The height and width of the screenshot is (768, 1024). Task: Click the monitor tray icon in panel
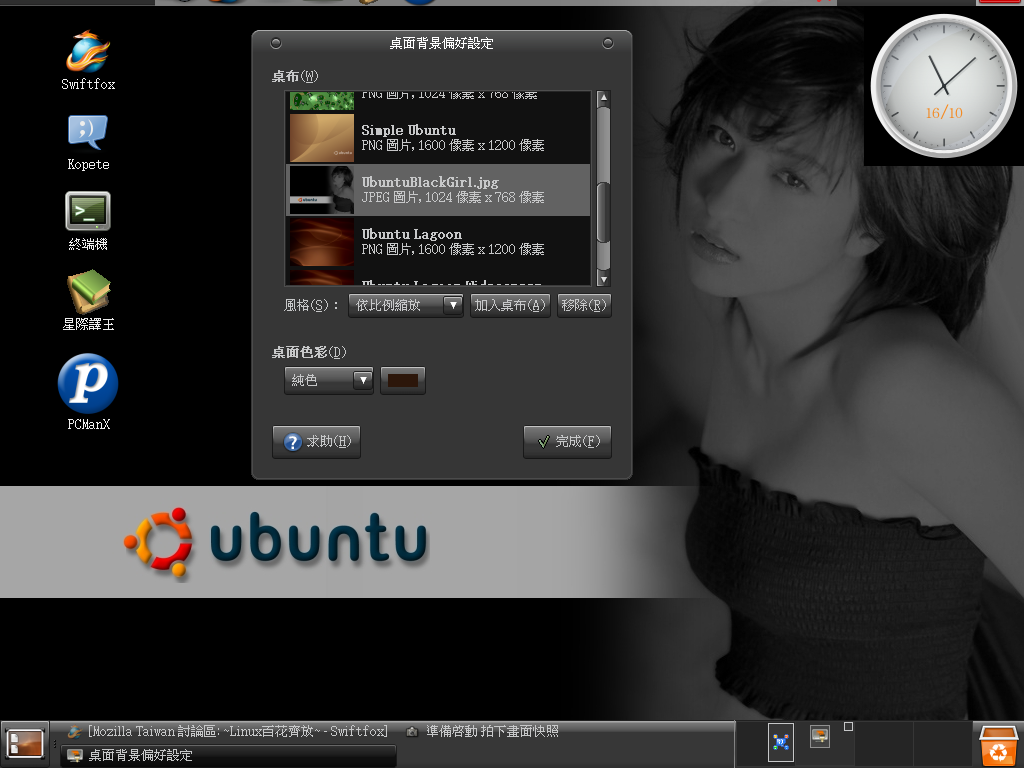click(820, 737)
